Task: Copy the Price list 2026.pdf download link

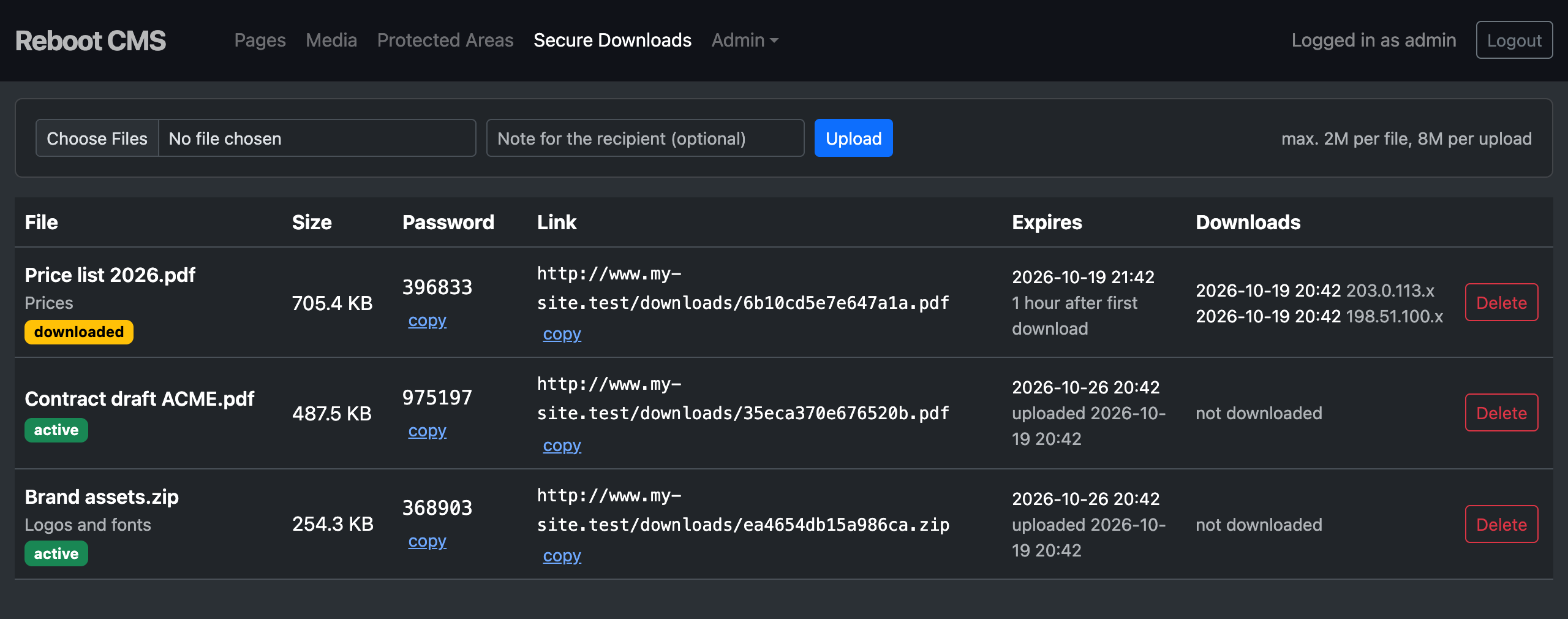Action: click(562, 334)
